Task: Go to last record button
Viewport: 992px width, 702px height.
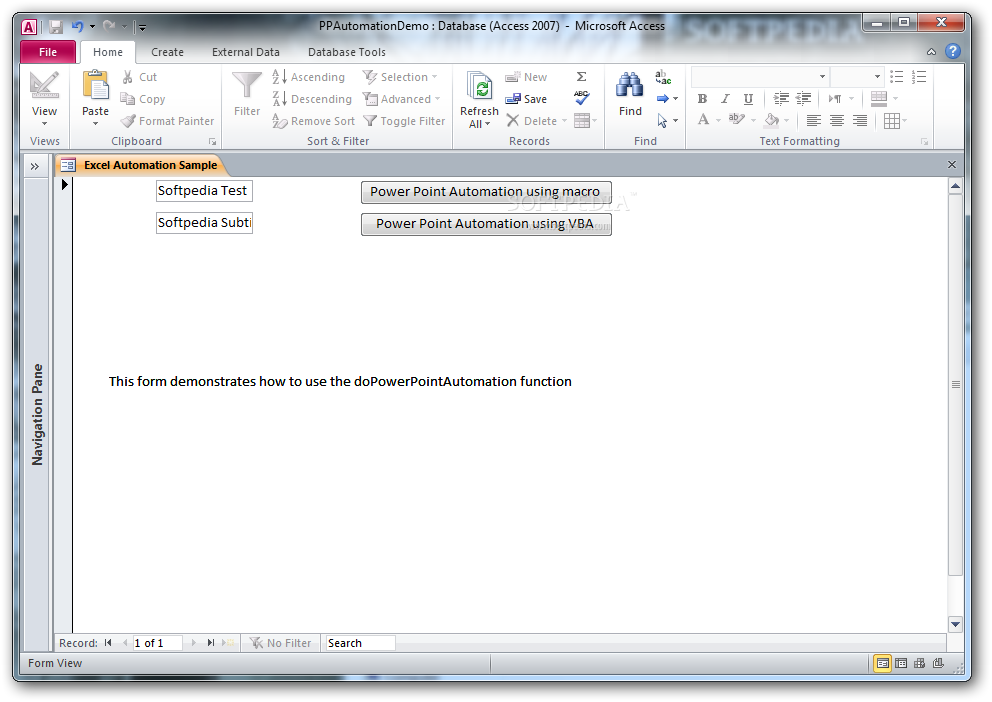Action: (x=211, y=643)
